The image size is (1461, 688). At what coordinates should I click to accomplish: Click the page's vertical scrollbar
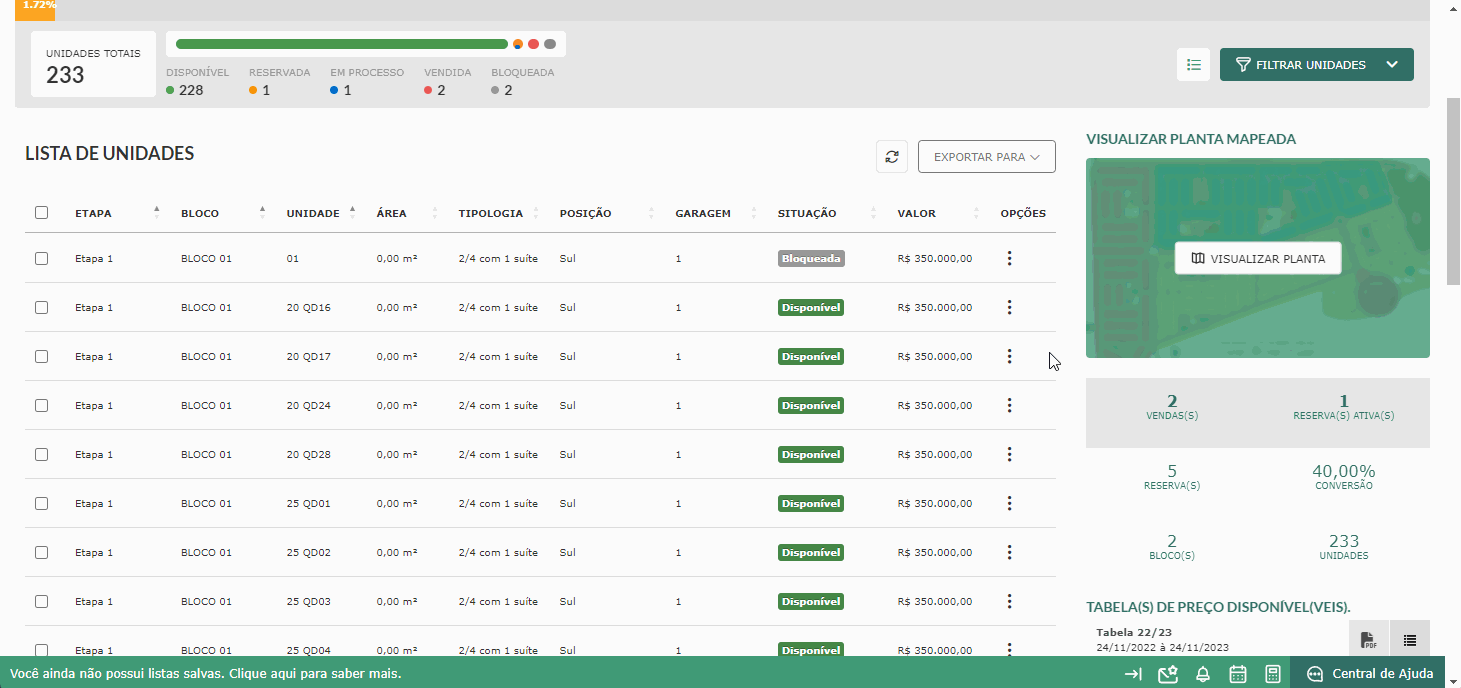tap(1453, 194)
